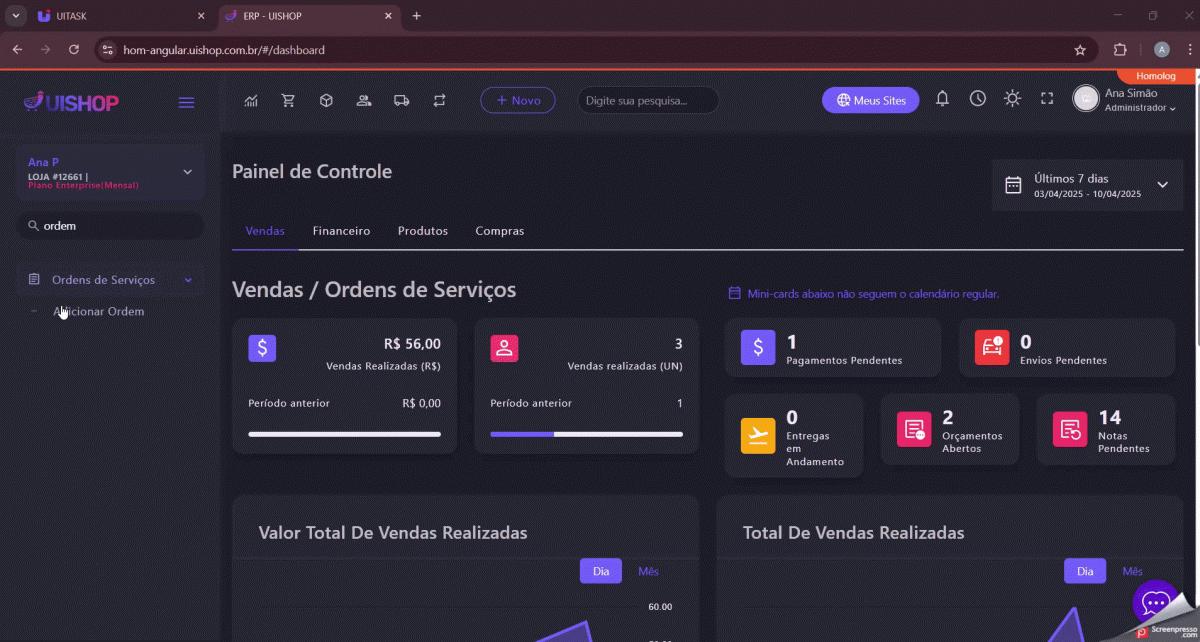
Task: Click the Vendas realizadas (UN) progress bar
Action: coord(586,434)
